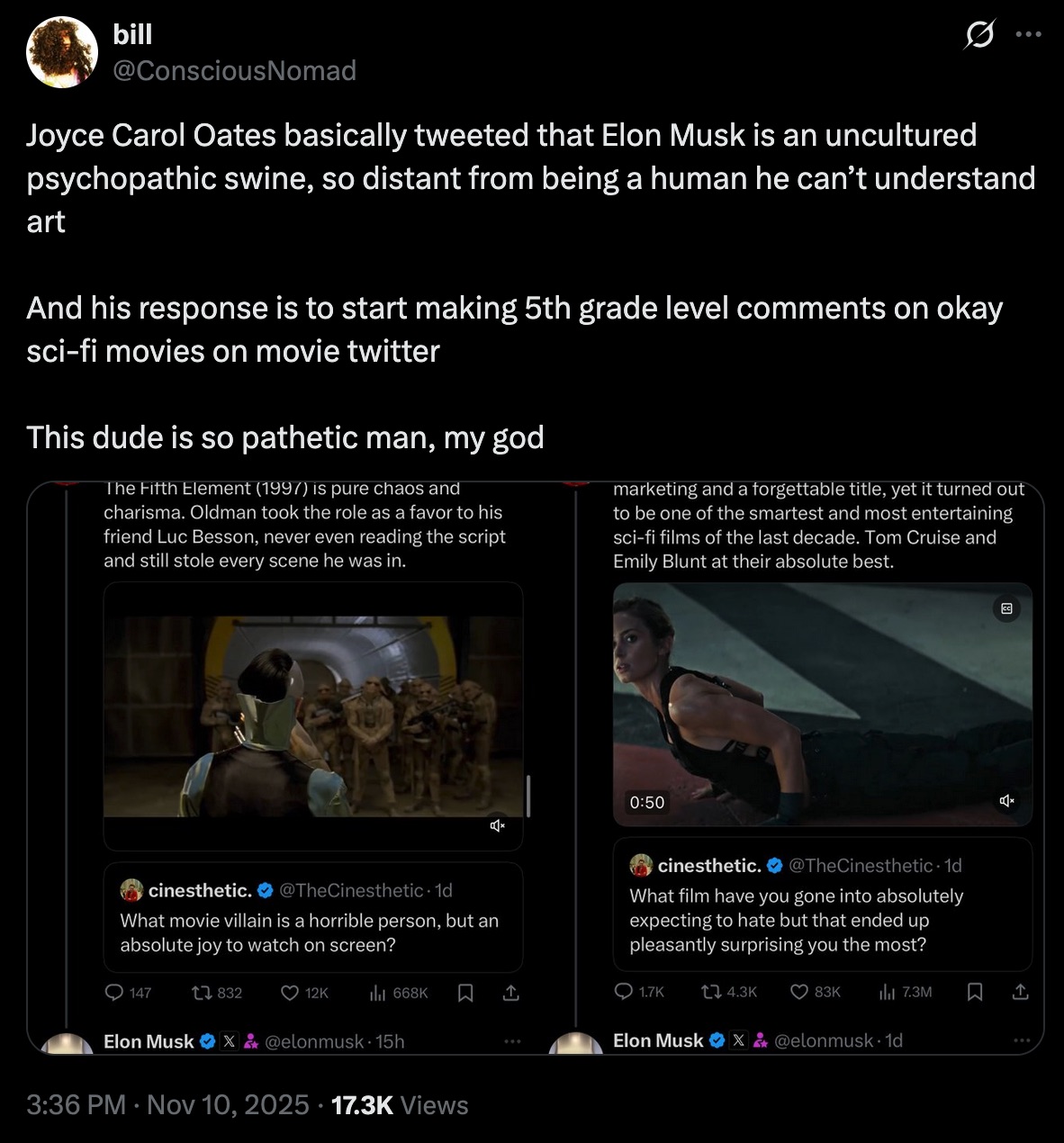Toggle closed captions on the Emily Blunt video

coord(1006,609)
